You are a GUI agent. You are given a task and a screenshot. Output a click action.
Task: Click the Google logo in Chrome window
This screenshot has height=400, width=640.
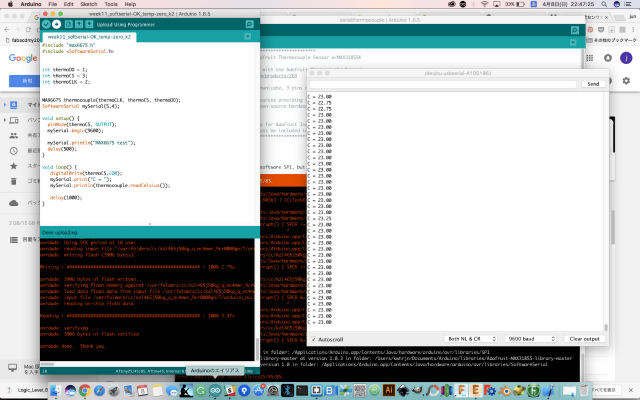[23, 58]
